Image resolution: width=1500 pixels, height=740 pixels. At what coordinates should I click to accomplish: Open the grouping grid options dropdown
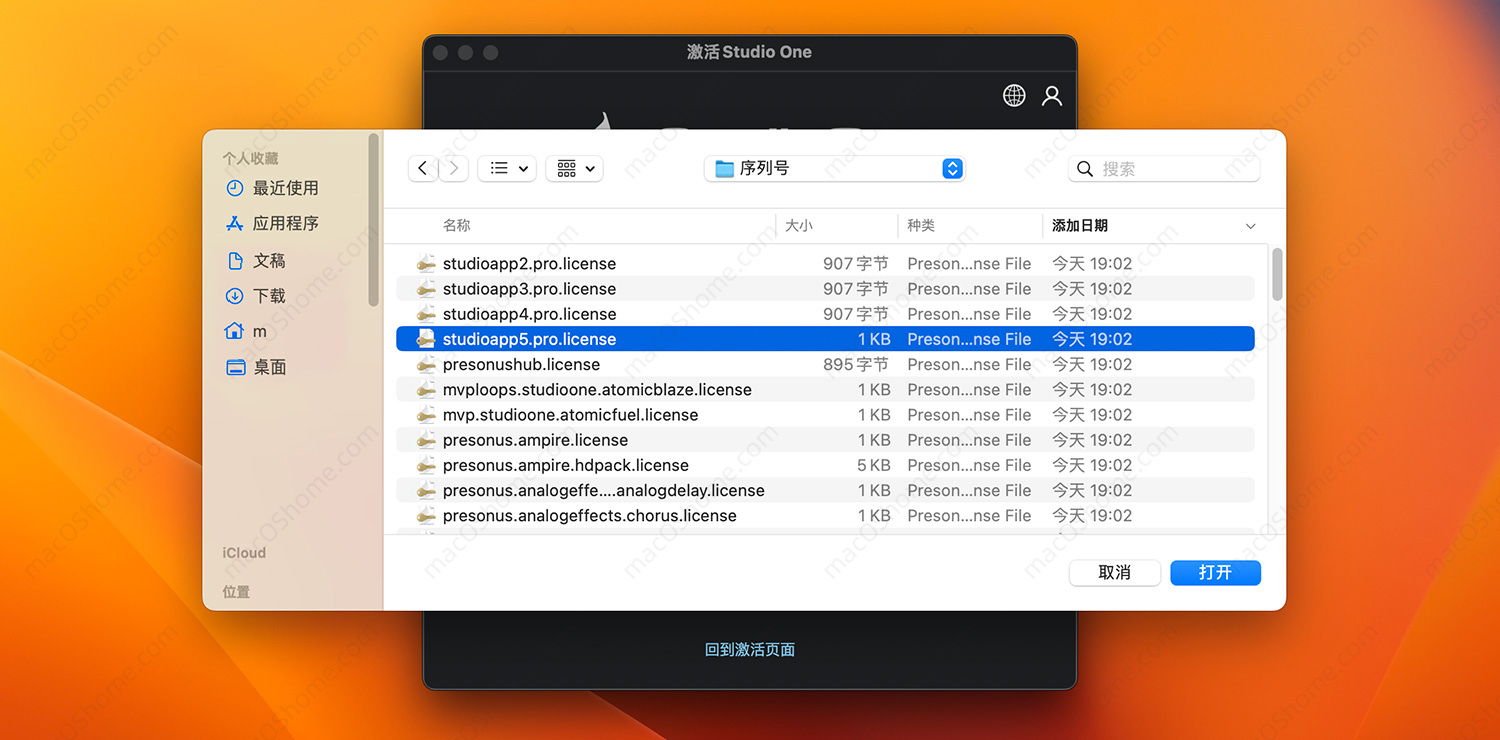pyautogui.click(x=574, y=169)
